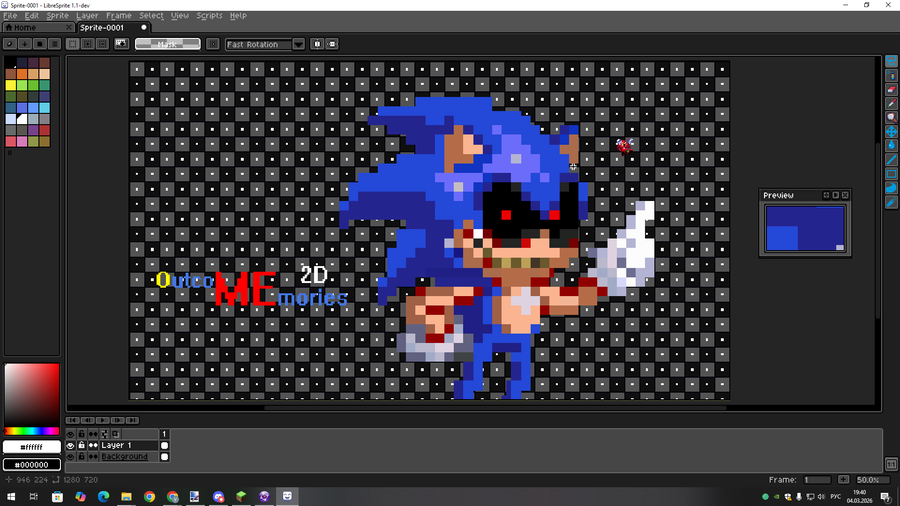Click the Preview center view icon
The image size is (900, 506).
pyautogui.click(x=827, y=195)
